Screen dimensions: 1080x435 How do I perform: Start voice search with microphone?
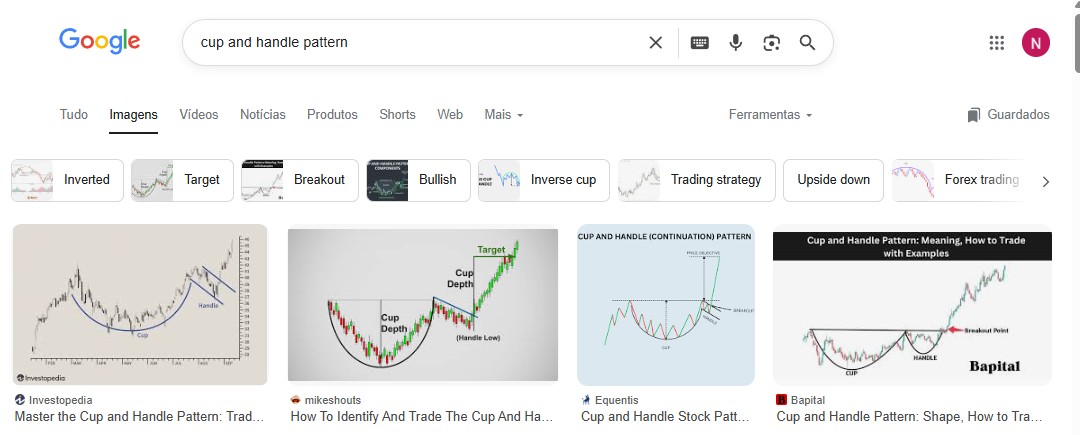[x=736, y=42]
